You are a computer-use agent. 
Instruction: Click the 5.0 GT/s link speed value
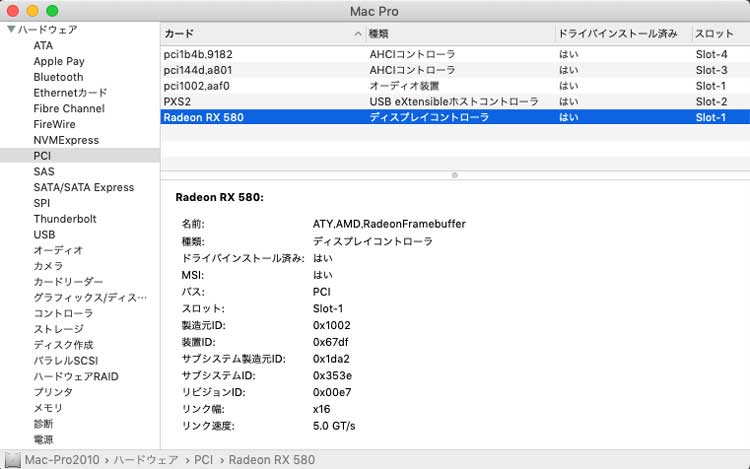pyautogui.click(x=334, y=426)
